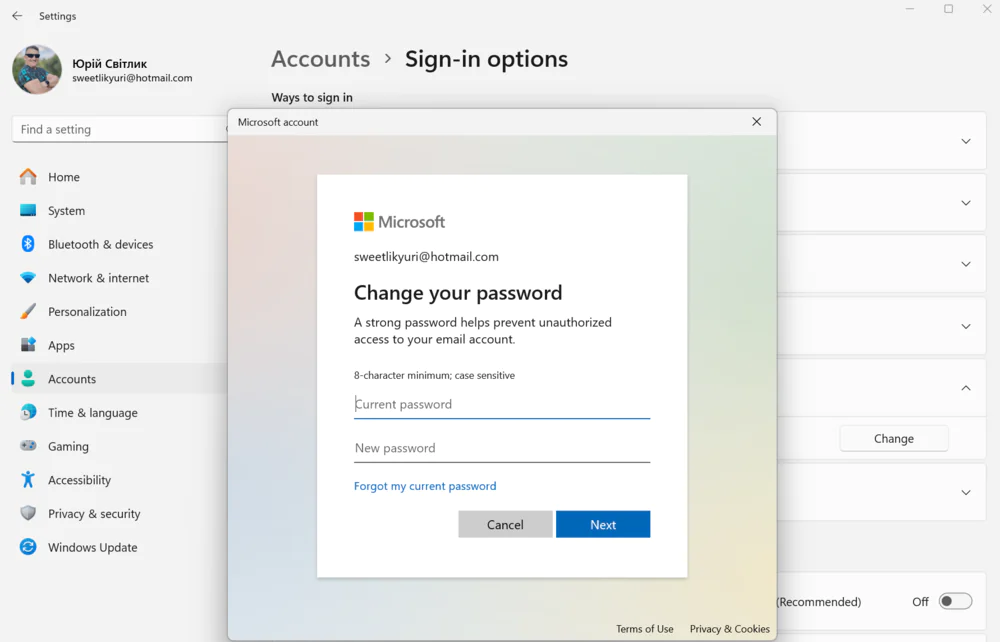Toggle the Recommended switch currently Off
Image resolution: width=1000 pixels, height=642 pixels.
click(x=955, y=601)
